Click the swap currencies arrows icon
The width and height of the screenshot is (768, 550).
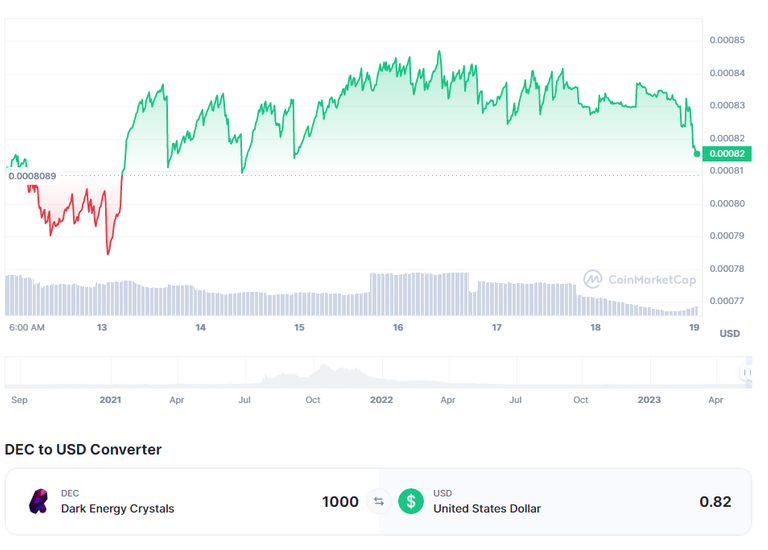[x=379, y=502]
